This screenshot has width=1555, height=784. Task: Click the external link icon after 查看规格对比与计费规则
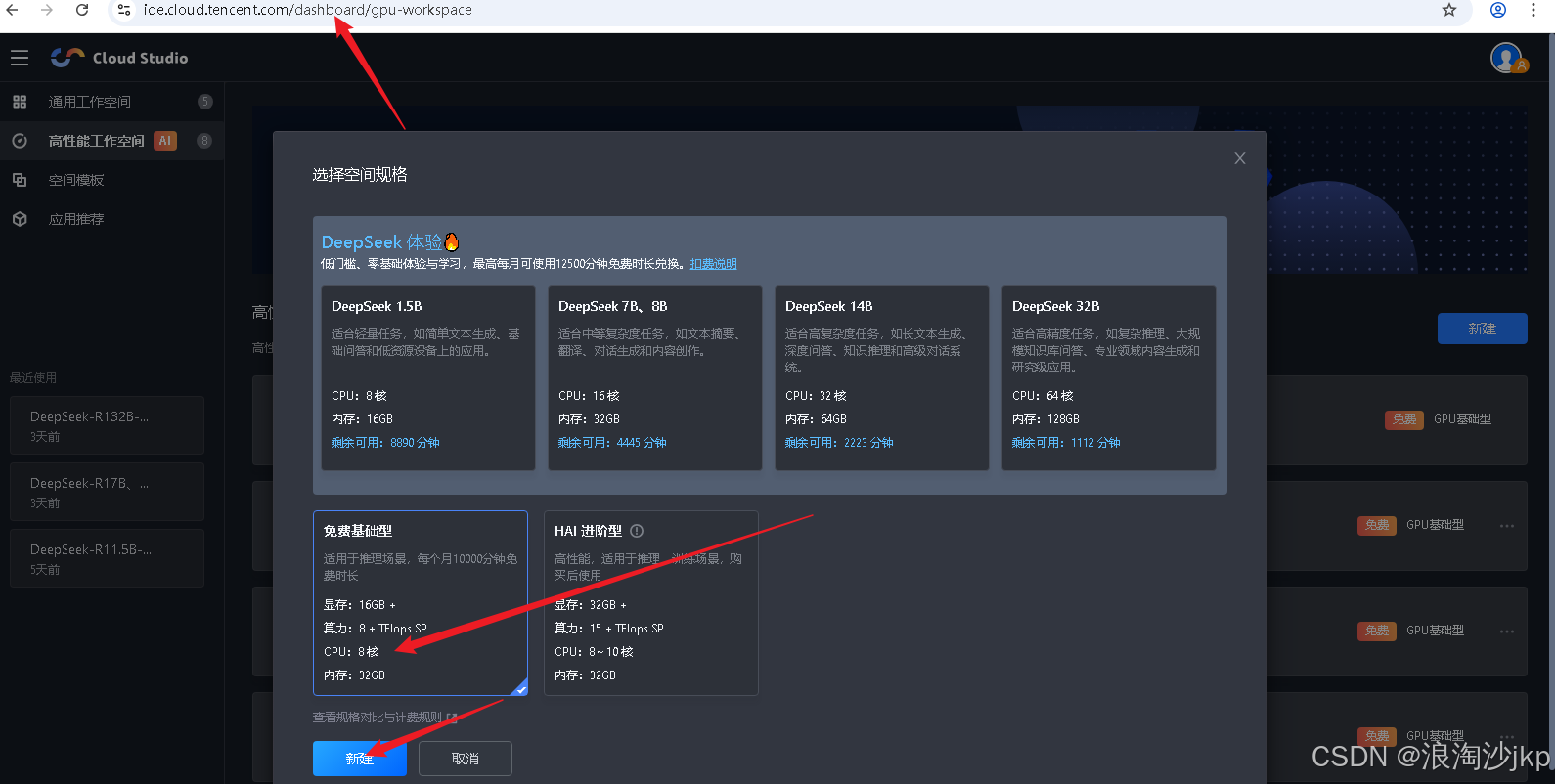tap(452, 718)
